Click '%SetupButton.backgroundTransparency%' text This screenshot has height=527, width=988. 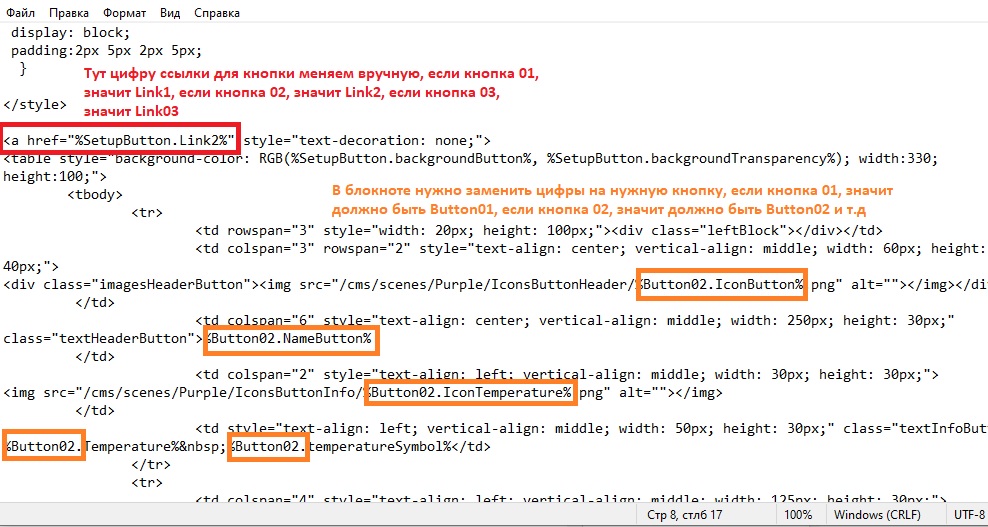pyautogui.click(x=692, y=159)
